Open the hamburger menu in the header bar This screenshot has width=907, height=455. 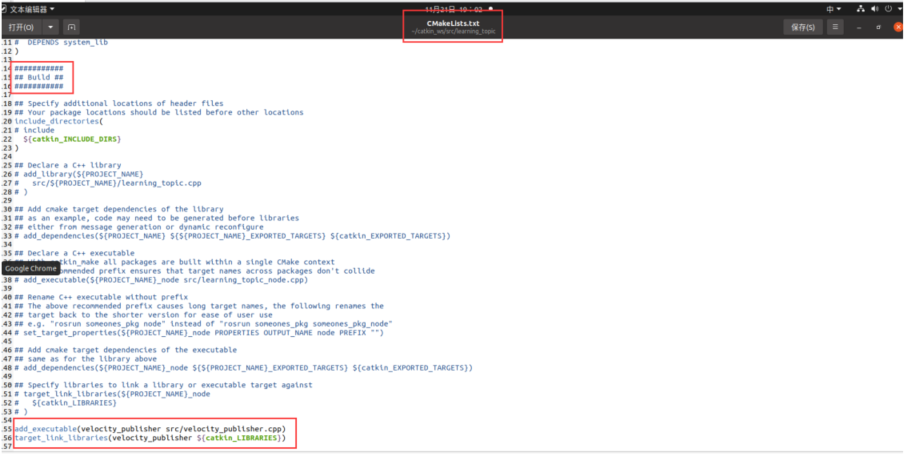tap(835, 27)
